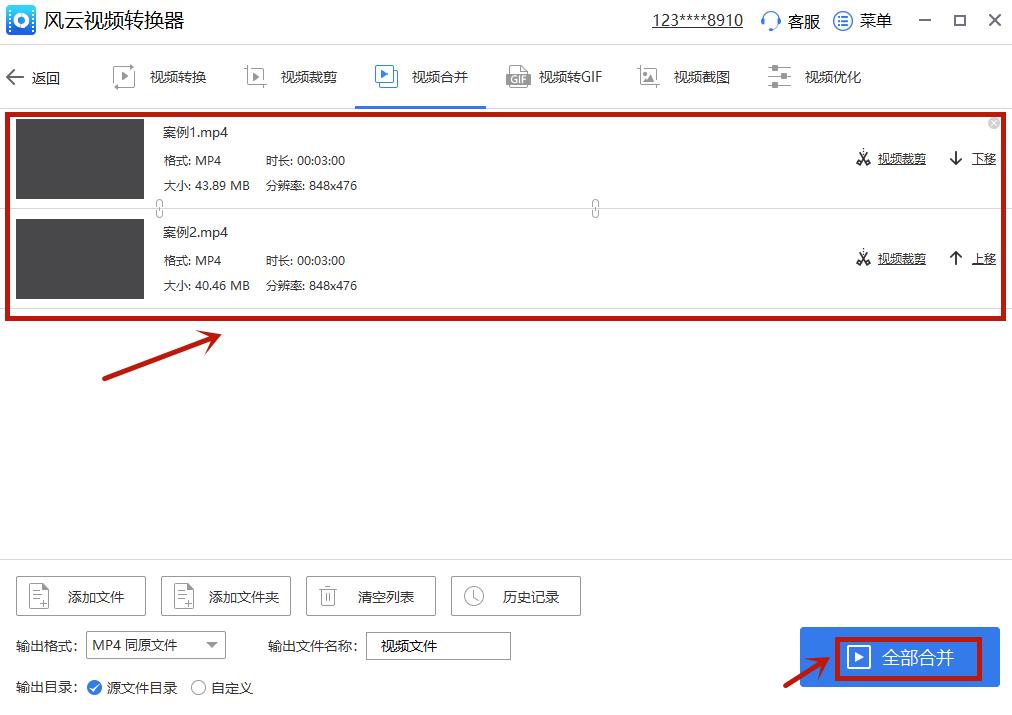Click the 全部合并 merge button

908,657
